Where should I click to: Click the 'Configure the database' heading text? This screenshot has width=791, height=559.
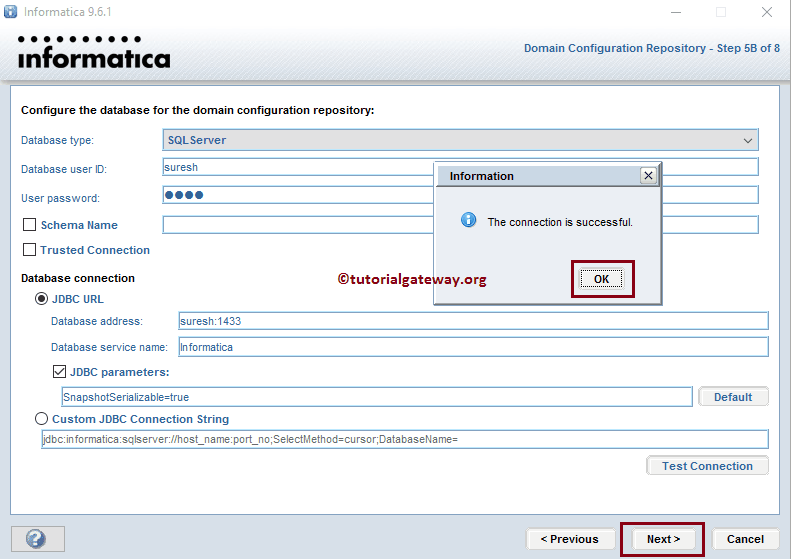pyautogui.click(x=197, y=110)
